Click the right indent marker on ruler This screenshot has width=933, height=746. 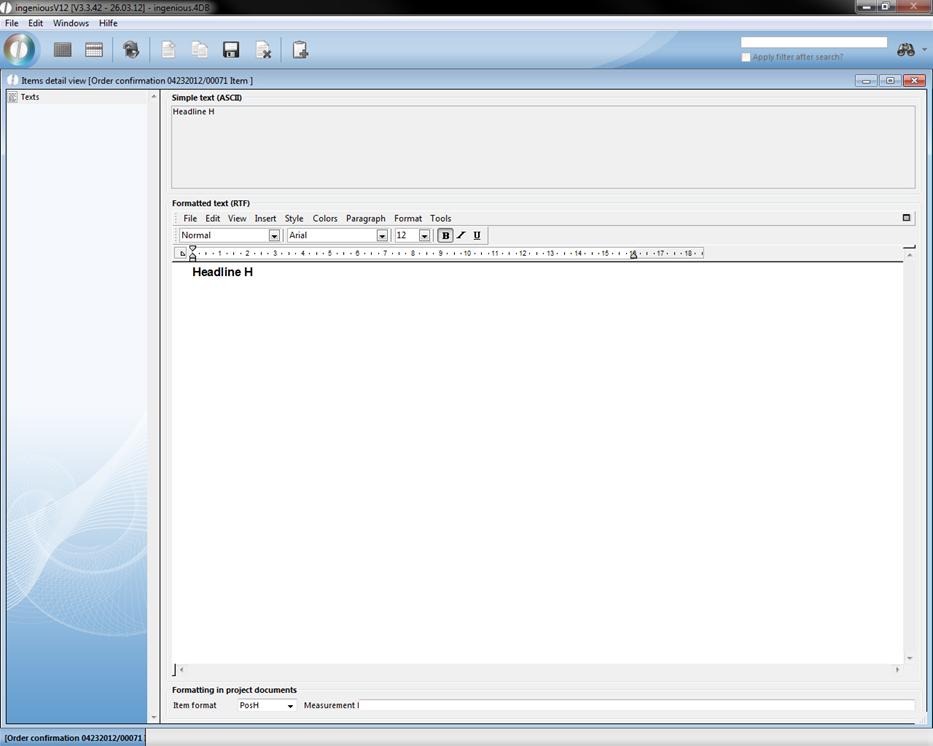[633, 256]
